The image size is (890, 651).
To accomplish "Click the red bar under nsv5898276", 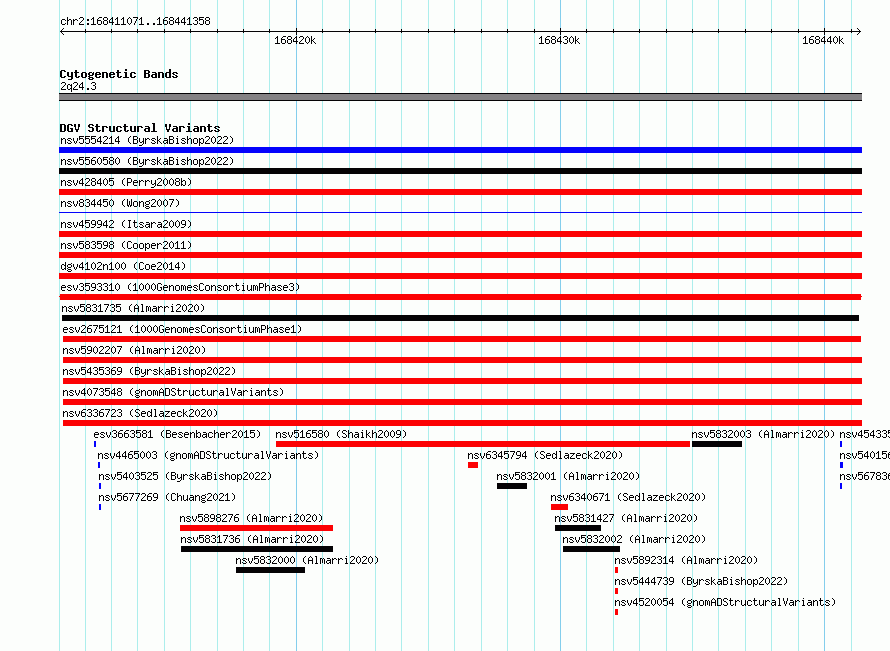I will coord(256,528).
